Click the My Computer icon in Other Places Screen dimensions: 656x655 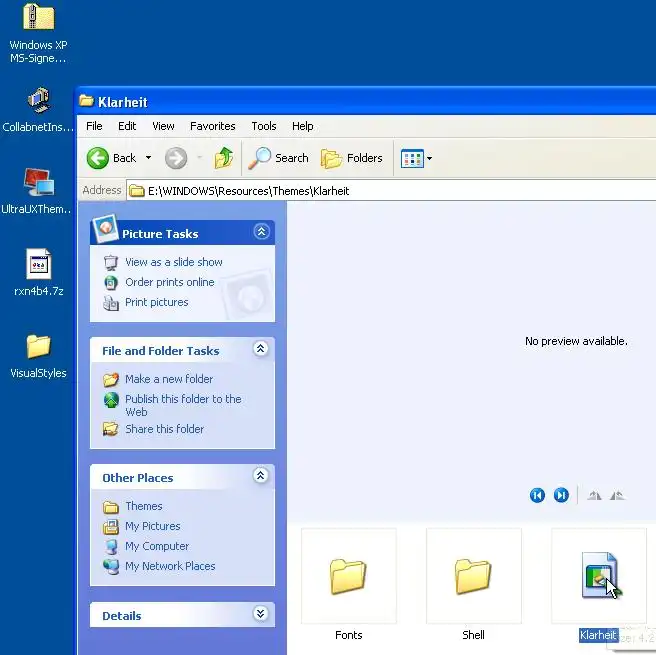(x=111, y=547)
